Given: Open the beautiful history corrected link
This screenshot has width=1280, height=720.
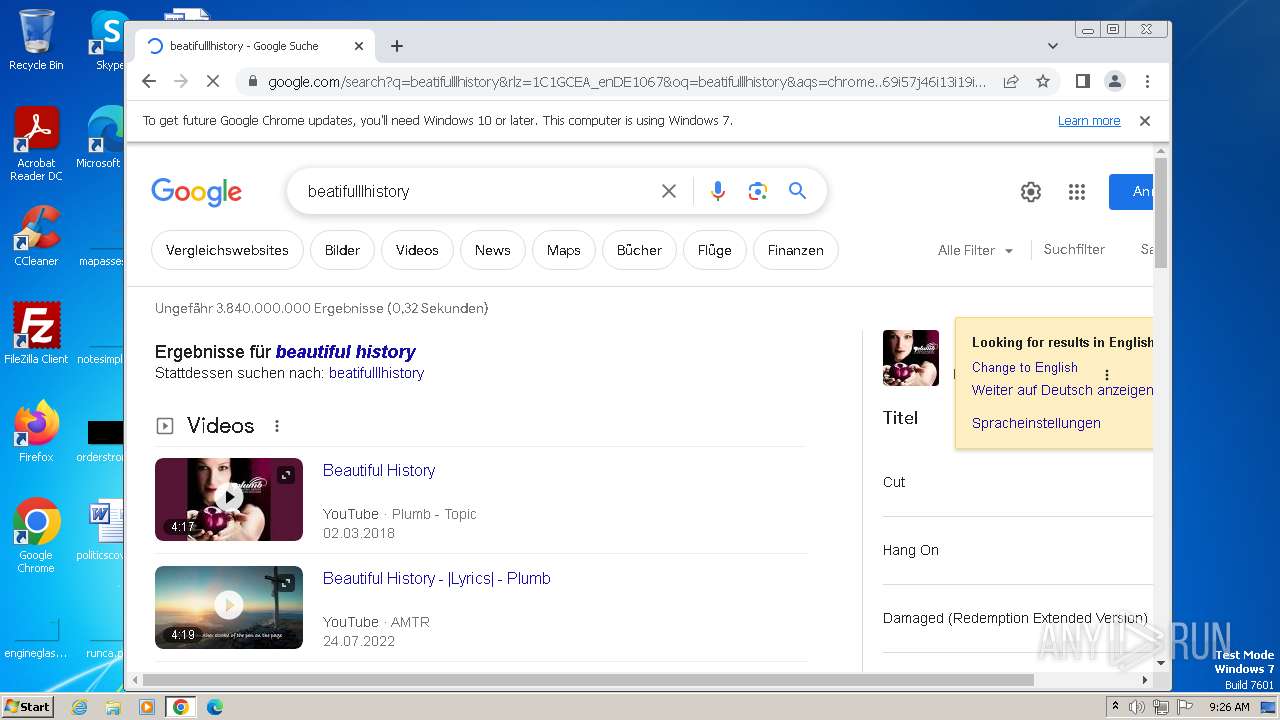Looking at the screenshot, I should click(345, 351).
